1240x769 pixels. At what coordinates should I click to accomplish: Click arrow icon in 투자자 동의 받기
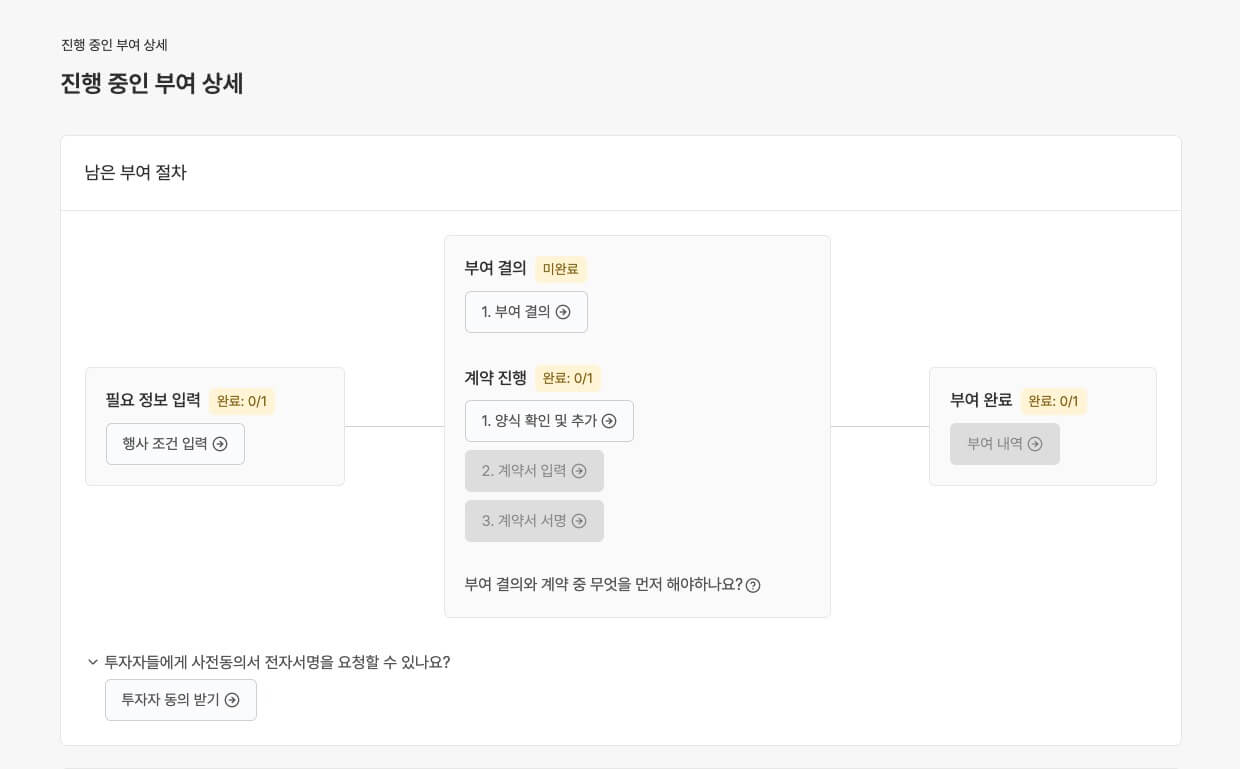pos(232,700)
